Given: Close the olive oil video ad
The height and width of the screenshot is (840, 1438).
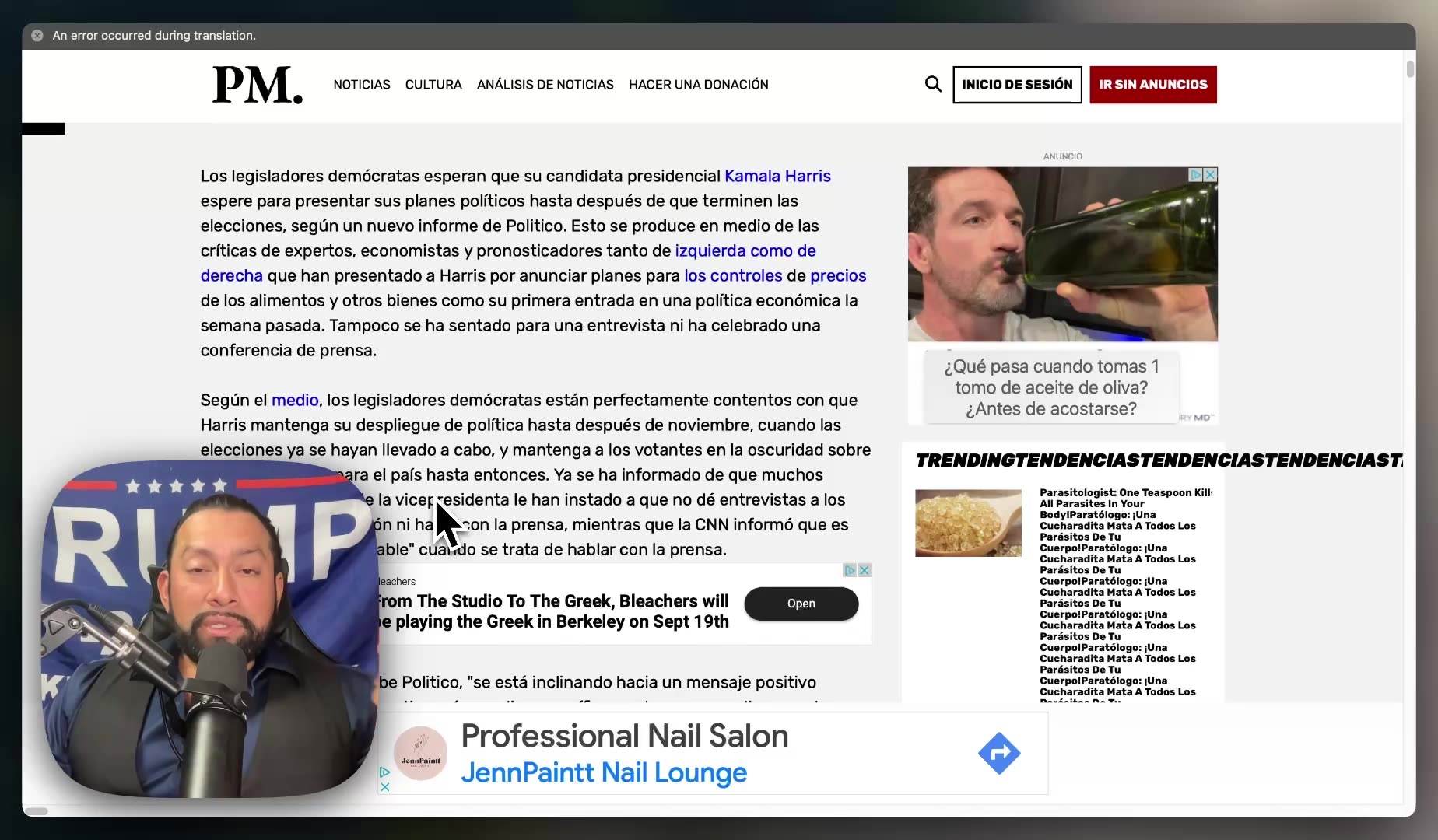Looking at the screenshot, I should pos(1209,175).
